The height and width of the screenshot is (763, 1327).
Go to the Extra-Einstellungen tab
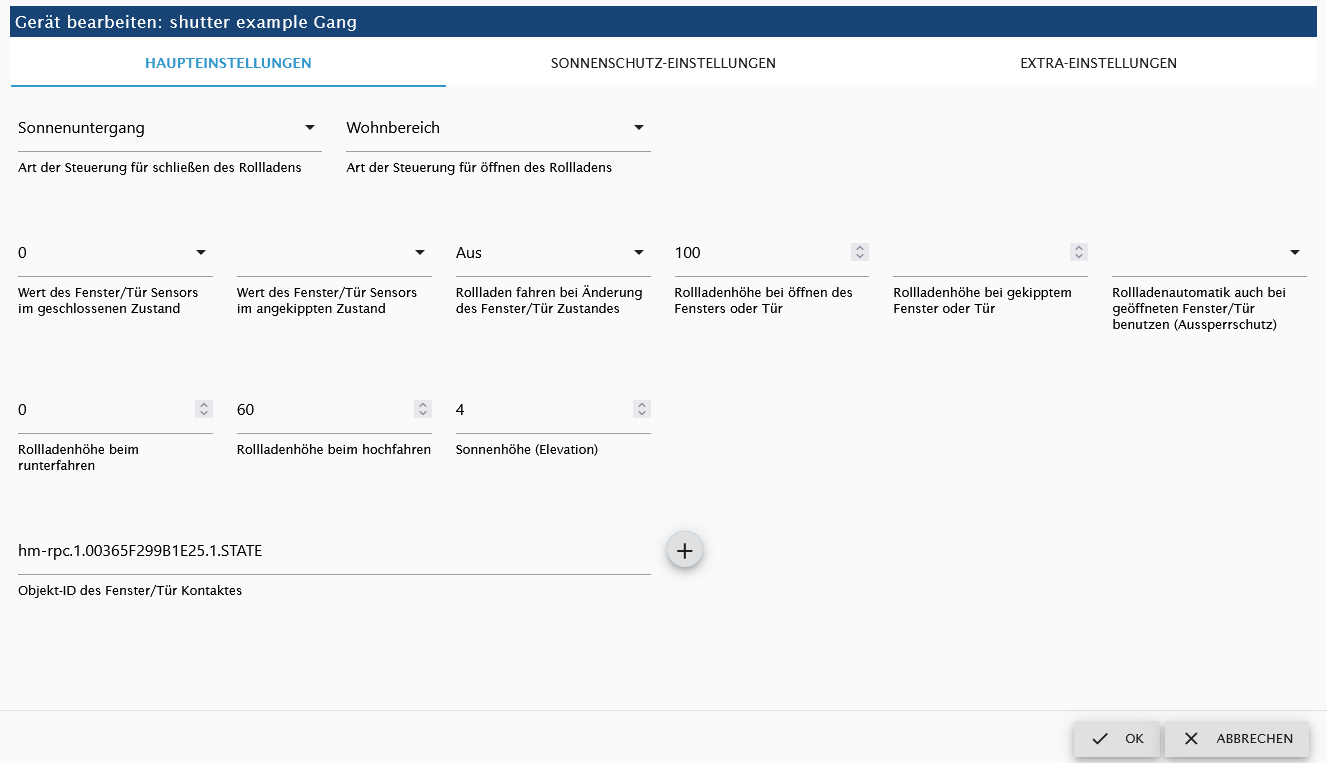pos(1098,63)
